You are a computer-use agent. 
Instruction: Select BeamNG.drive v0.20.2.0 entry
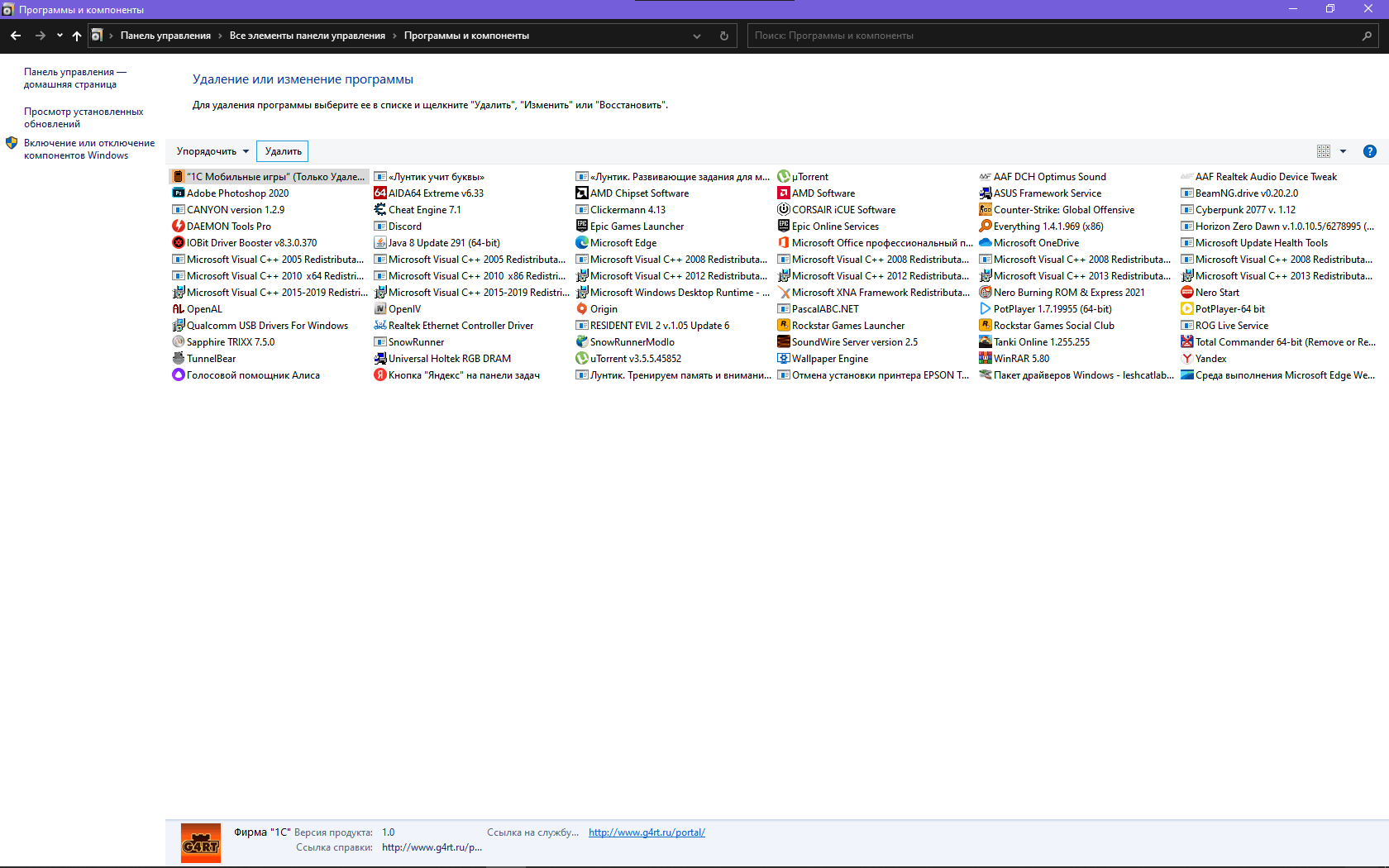tap(1239, 193)
